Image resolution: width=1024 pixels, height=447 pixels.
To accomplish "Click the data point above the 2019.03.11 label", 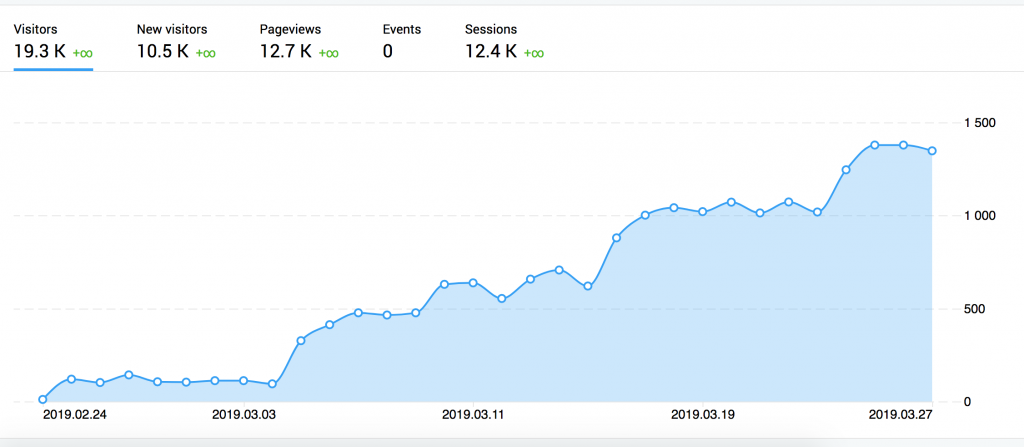I will (x=473, y=283).
